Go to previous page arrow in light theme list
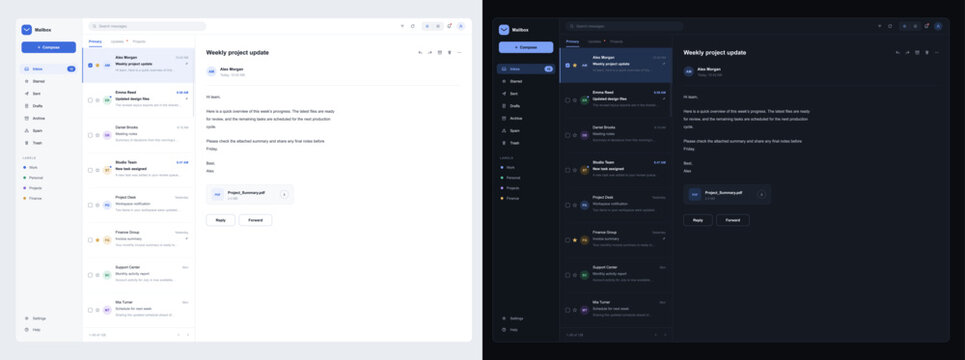Image resolution: width=965 pixels, height=360 pixels. click(178, 335)
